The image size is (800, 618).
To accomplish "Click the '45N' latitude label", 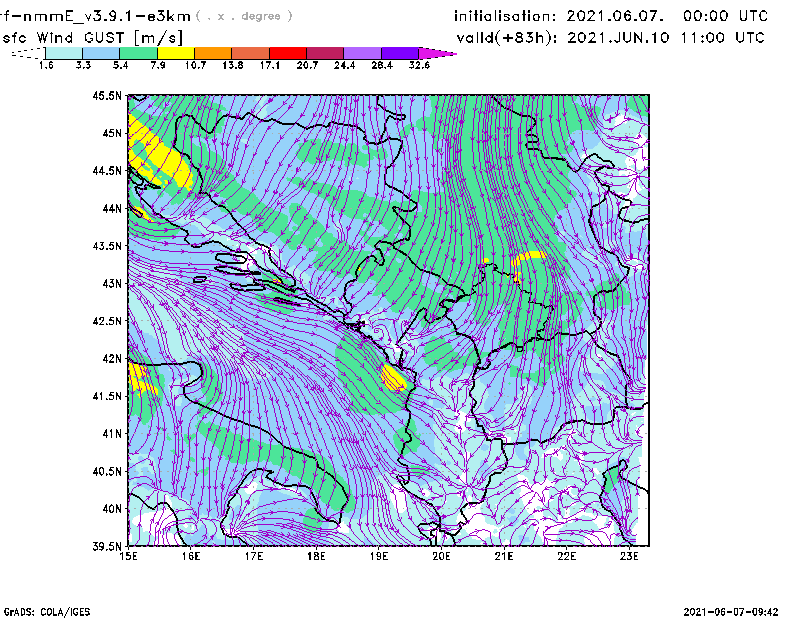I will click(112, 133).
